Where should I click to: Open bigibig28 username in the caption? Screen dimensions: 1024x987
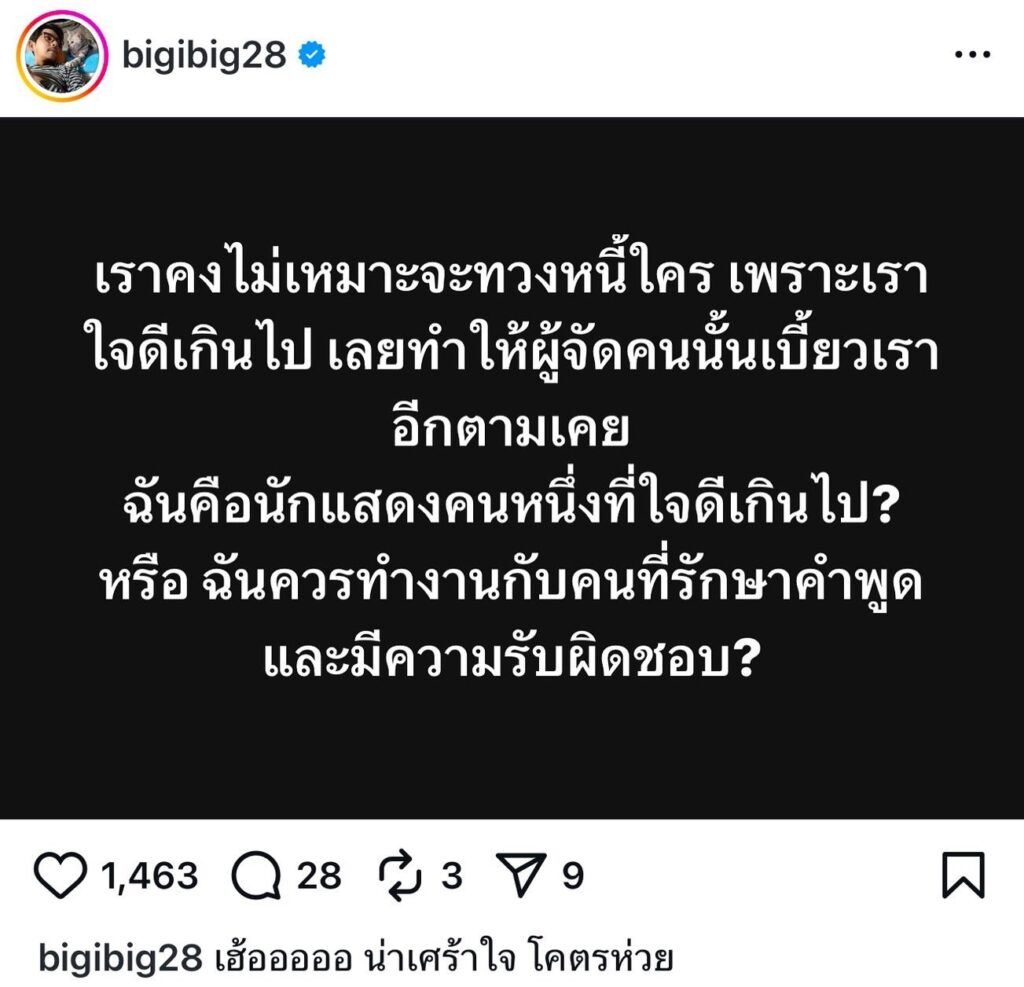click(x=120, y=958)
